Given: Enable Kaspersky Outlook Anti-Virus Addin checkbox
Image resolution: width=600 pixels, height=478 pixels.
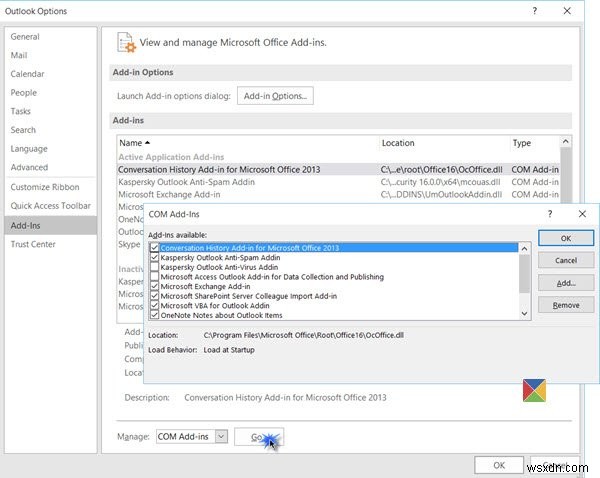Looking at the screenshot, I should 154,267.
